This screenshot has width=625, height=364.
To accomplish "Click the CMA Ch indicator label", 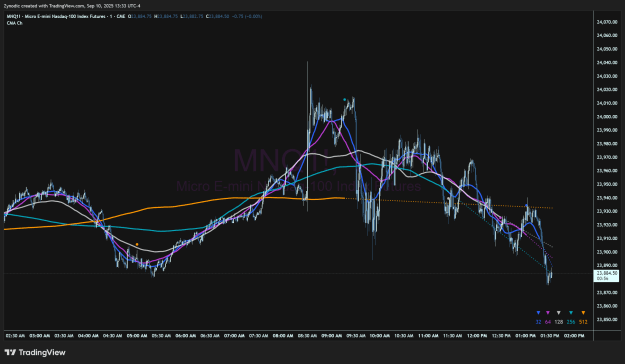I will coord(14,23).
